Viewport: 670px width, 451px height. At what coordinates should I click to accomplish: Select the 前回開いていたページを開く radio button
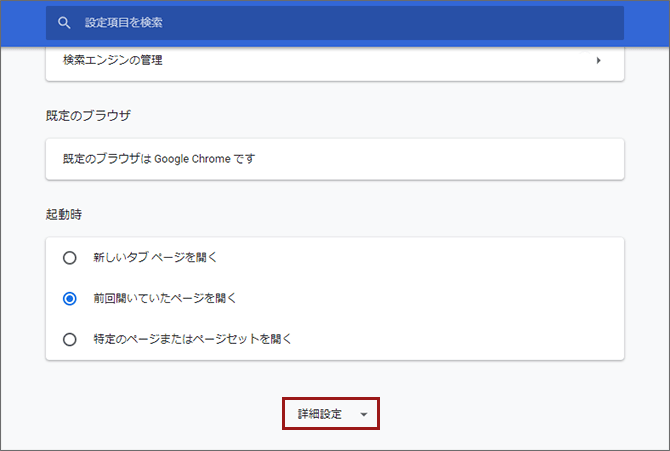point(69,298)
